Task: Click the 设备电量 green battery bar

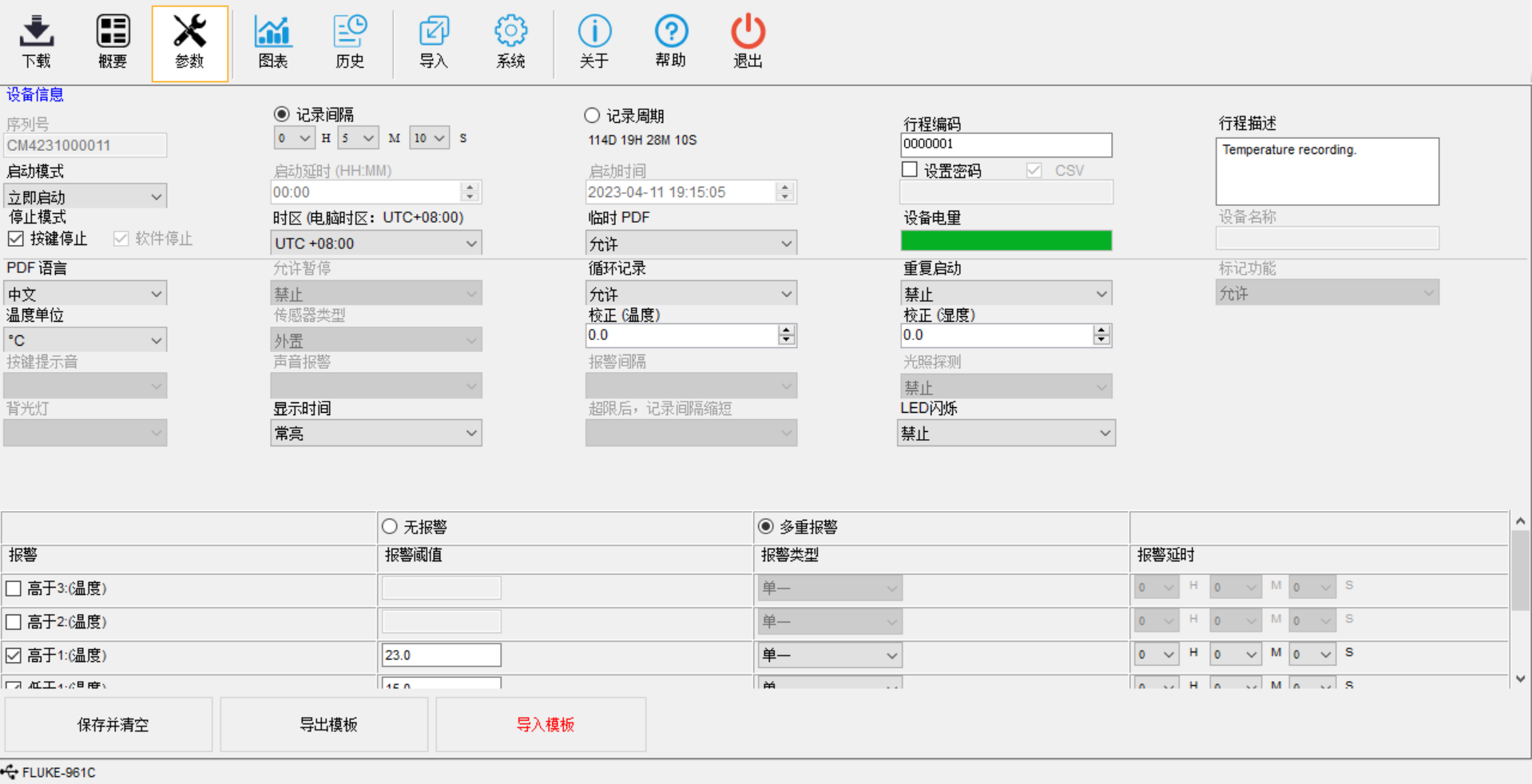Action: [x=1006, y=240]
